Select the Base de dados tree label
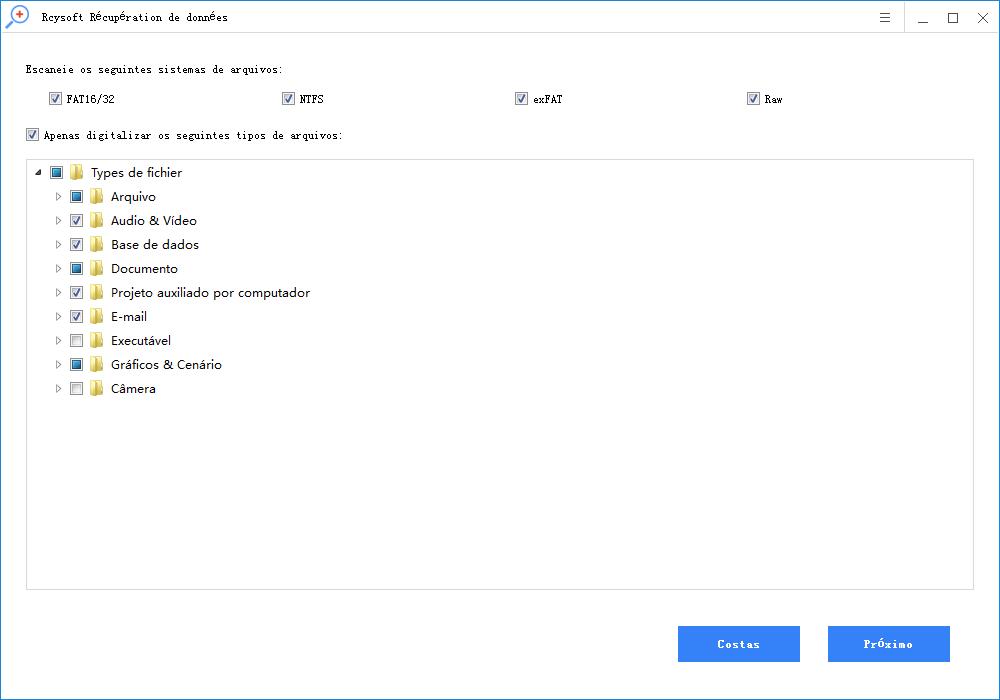 coord(155,245)
